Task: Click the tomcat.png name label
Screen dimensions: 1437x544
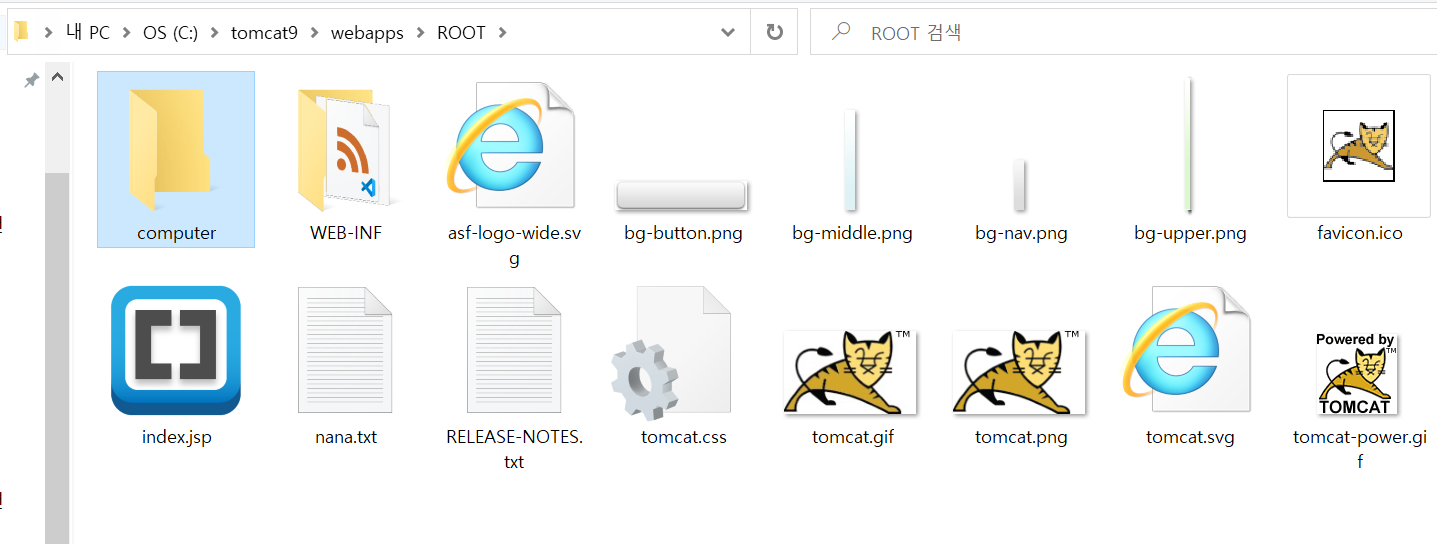Action: coord(1021,437)
